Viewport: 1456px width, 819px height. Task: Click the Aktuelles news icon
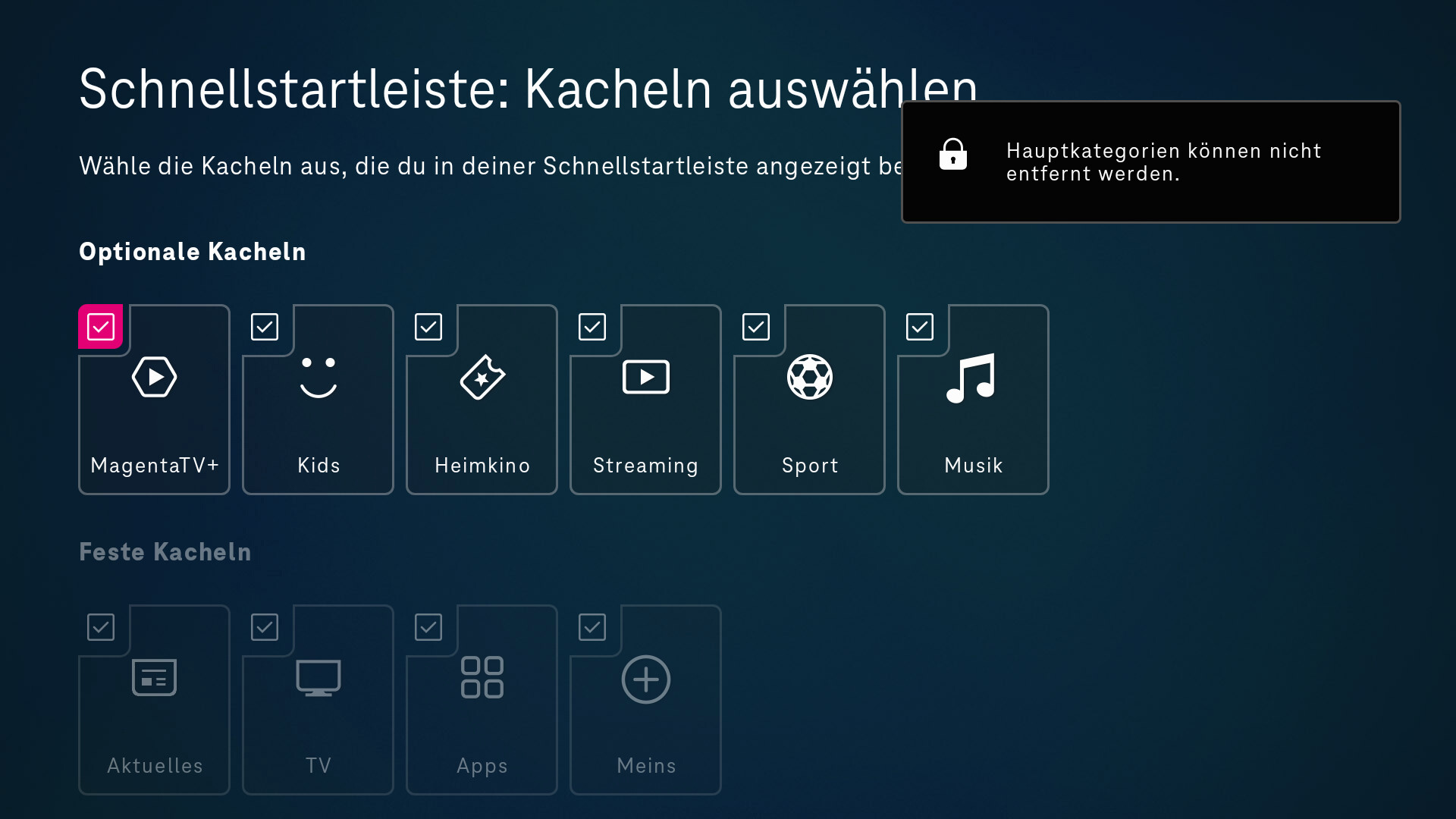click(154, 677)
